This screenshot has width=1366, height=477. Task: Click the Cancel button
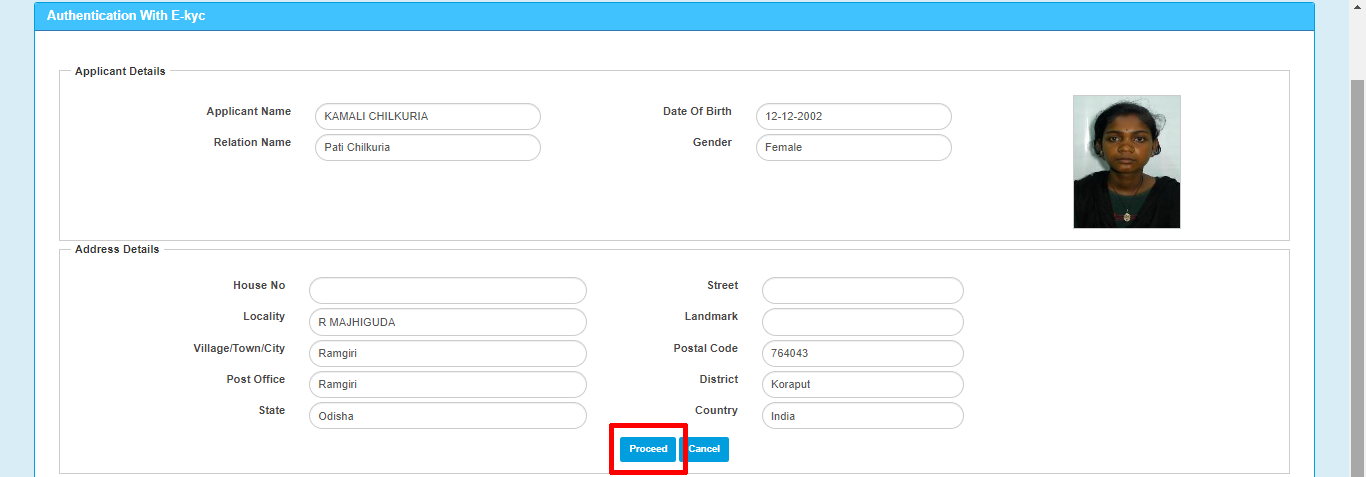pyautogui.click(x=704, y=449)
